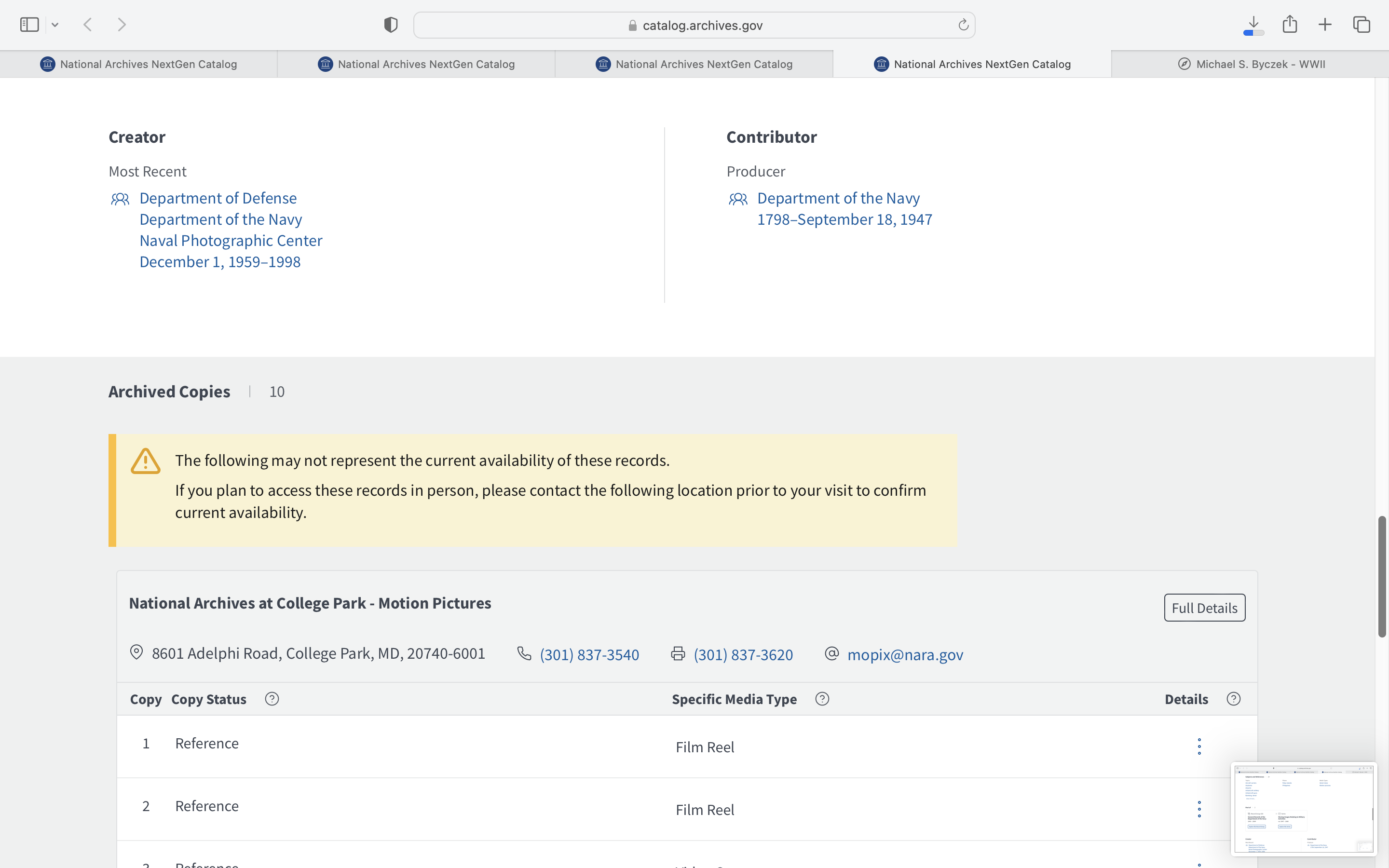Image resolution: width=1389 pixels, height=868 pixels.
Task: Click the Specific Media Type help icon
Action: pyautogui.click(x=822, y=699)
